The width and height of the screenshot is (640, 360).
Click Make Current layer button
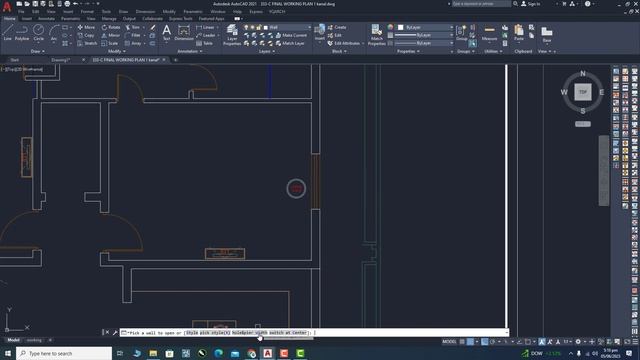tap(291, 36)
